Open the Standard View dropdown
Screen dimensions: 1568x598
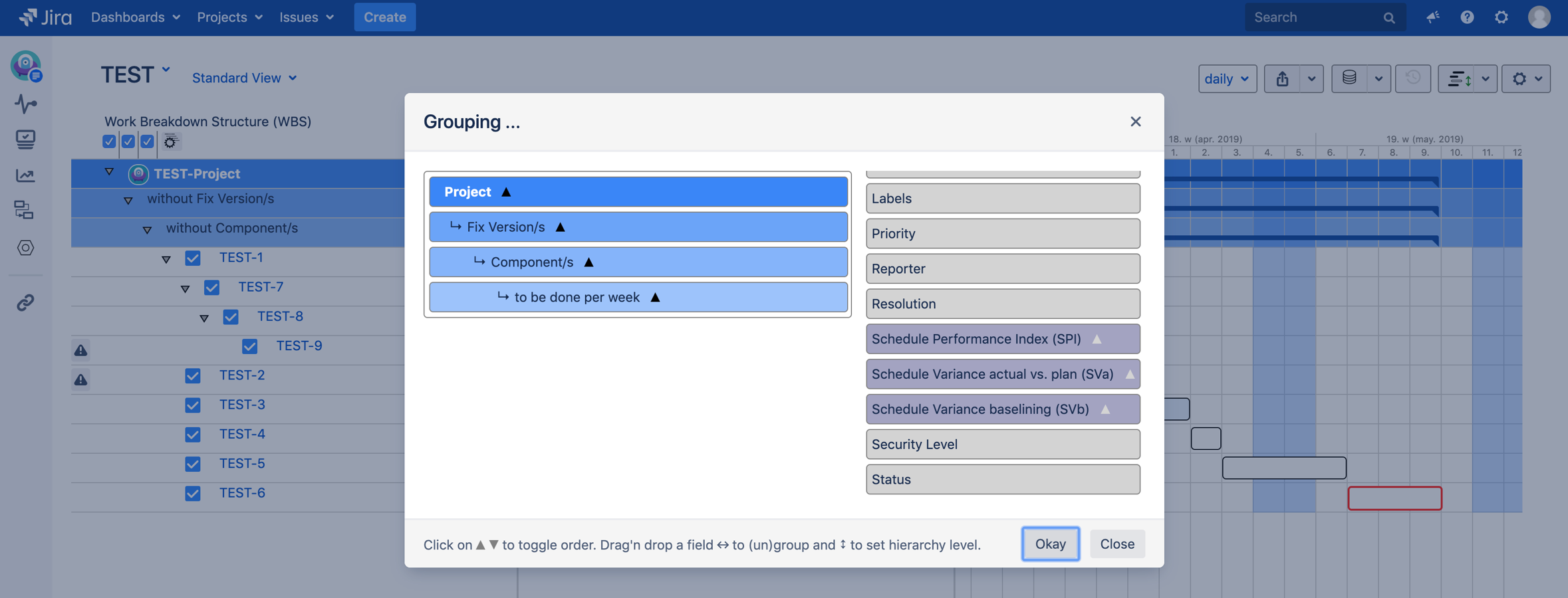click(x=244, y=78)
